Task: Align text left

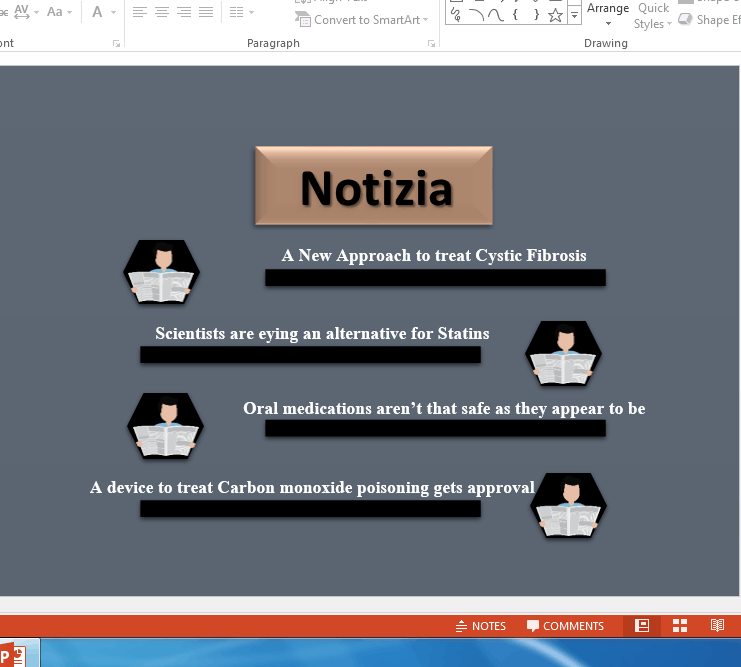Action: pos(139,11)
